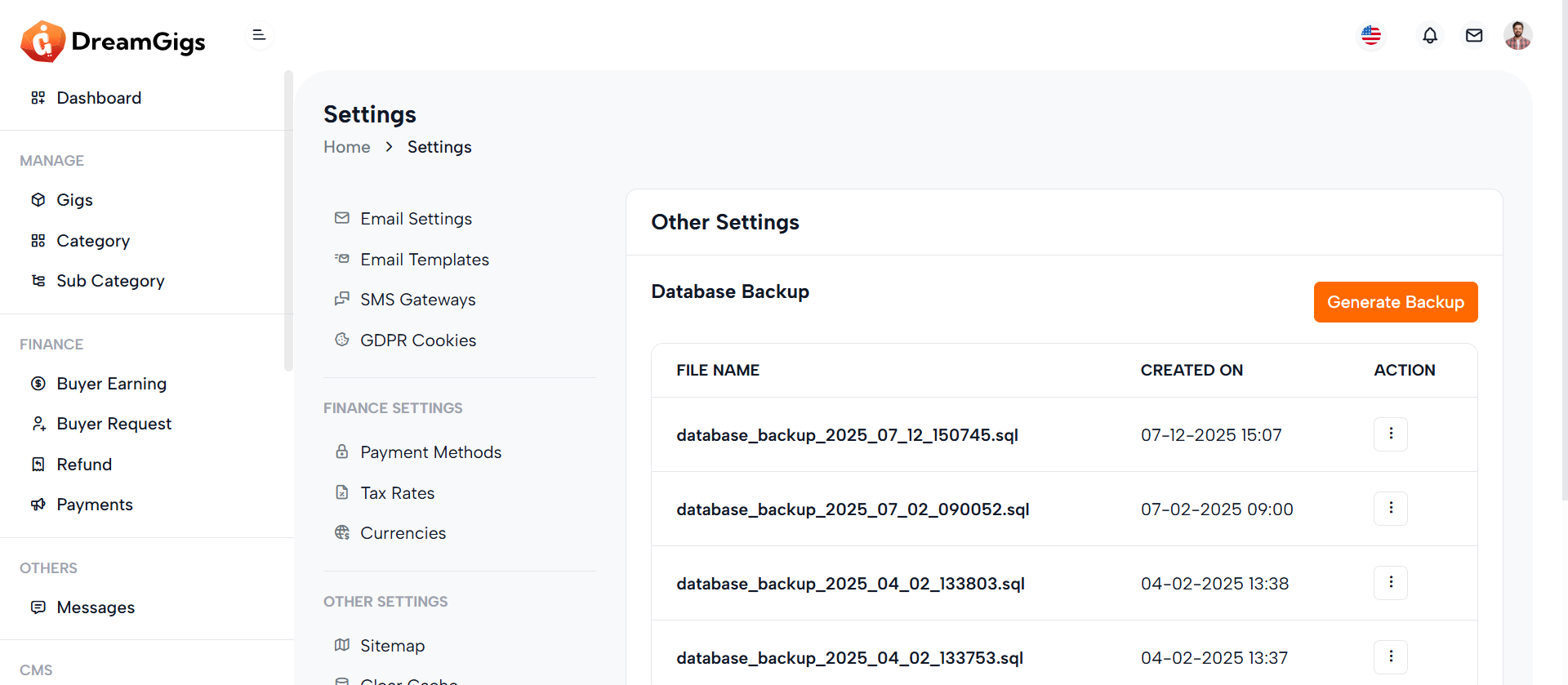The image size is (1568, 685).
Task: Click the Home breadcrumb link
Action: pos(346,147)
